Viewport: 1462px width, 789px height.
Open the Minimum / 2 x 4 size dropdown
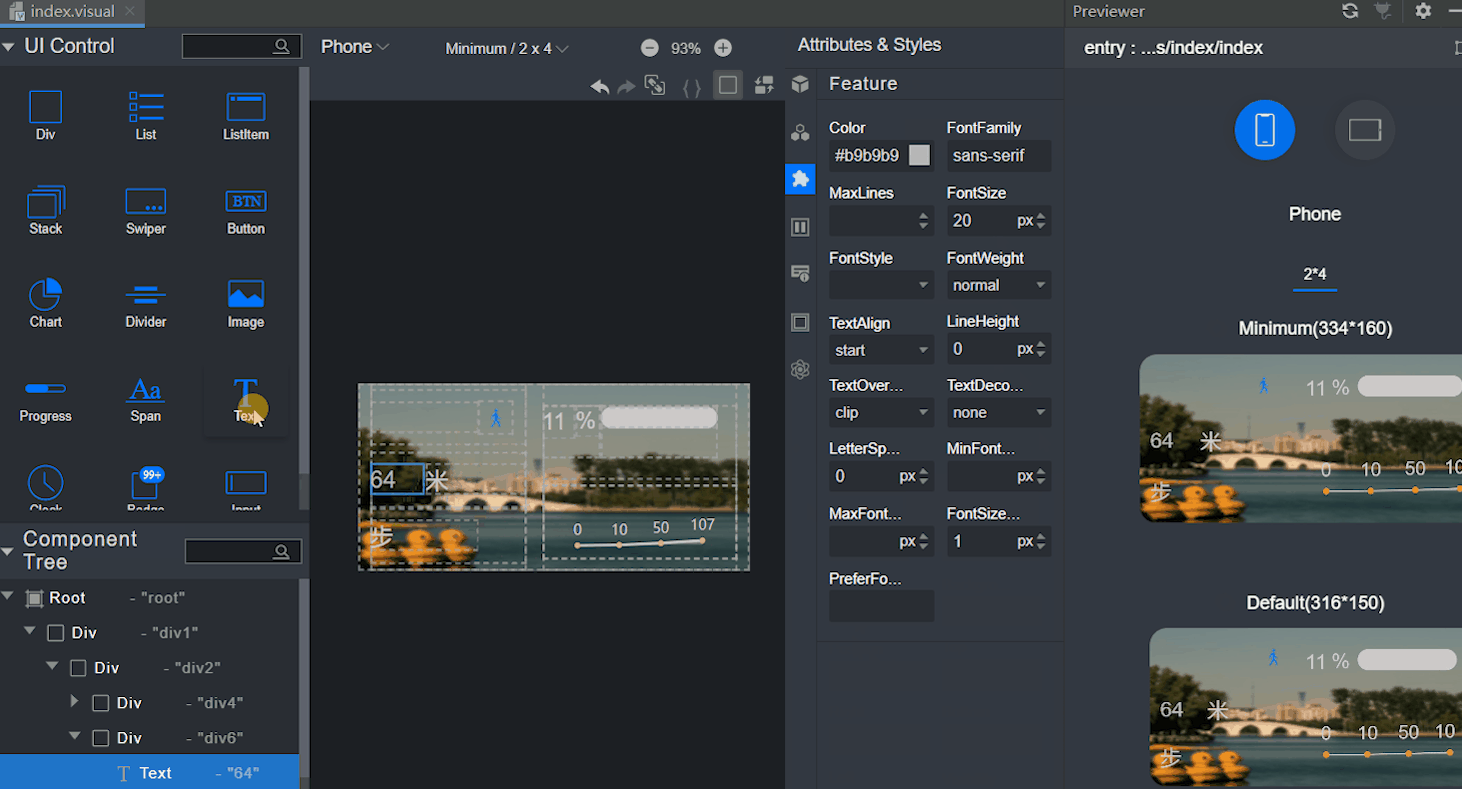coord(507,48)
